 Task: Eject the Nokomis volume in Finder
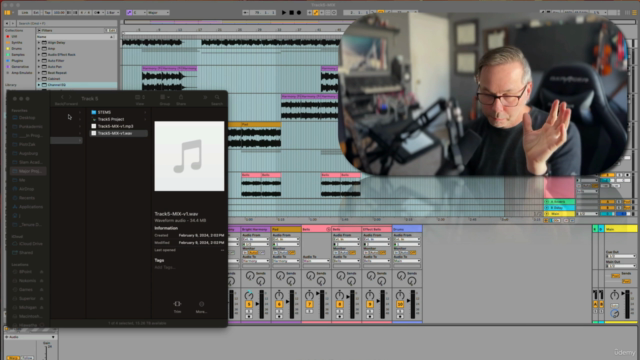tap(42, 281)
